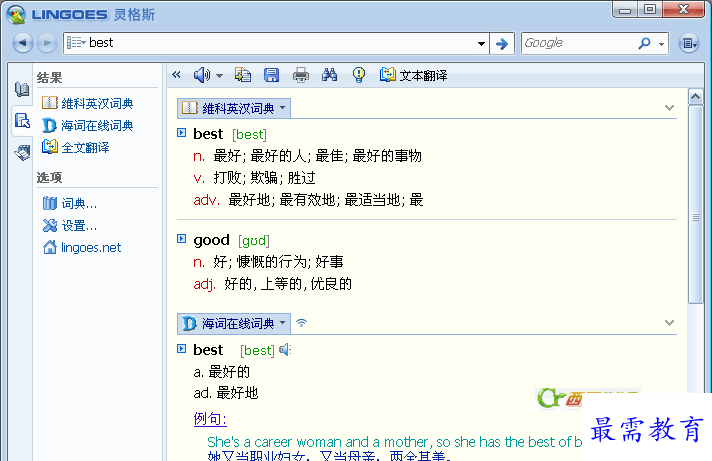Go back with the navigation back arrow
Viewport: 712px width, 461px height.
(x=23, y=43)
